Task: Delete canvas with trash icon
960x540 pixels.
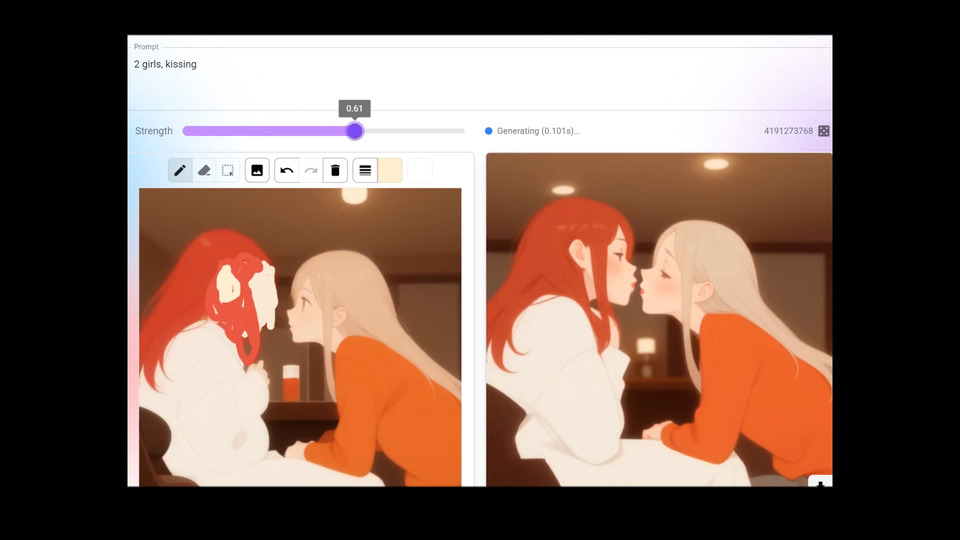Action: [336, 170]
